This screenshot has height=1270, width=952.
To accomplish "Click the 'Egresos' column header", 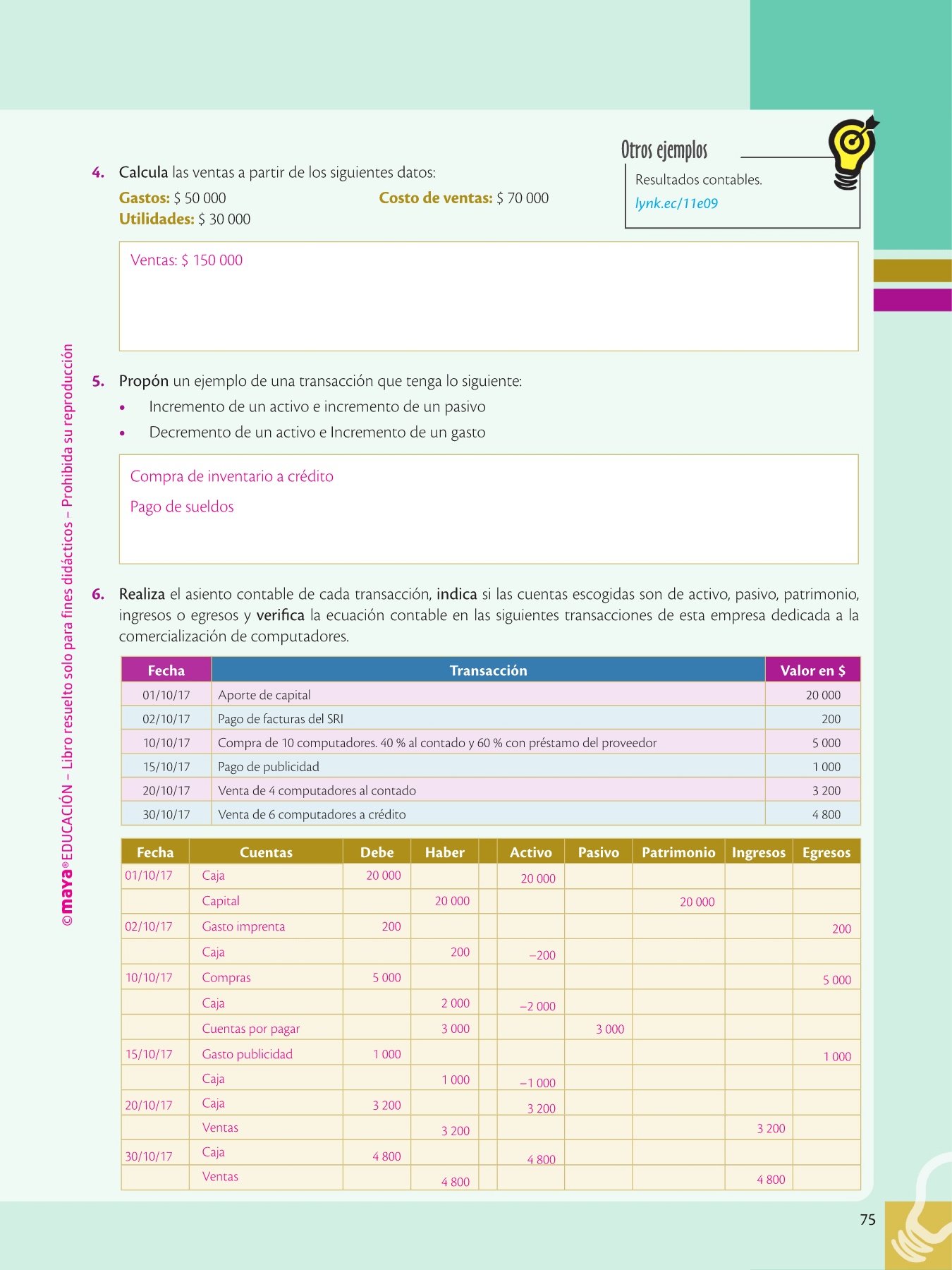I will tap(826, 852).
